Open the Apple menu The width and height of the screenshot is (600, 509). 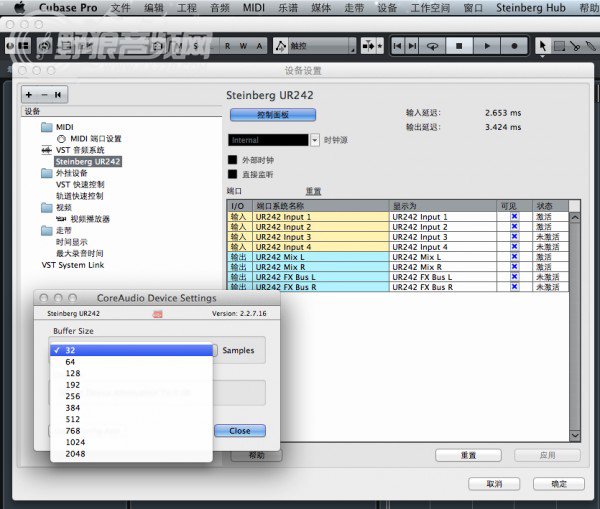[20, 7]
